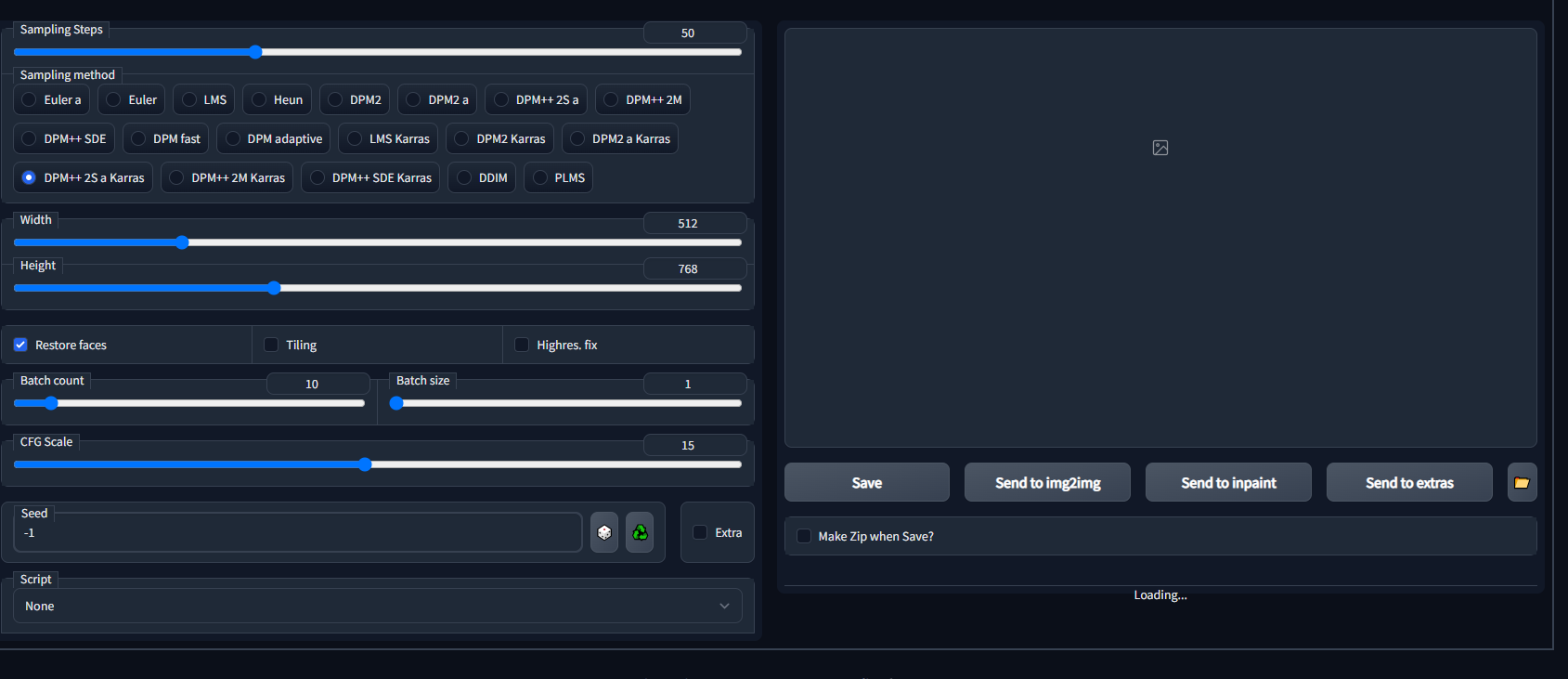This screenshot has width=1568, height=679.
Task: Click the image placeholder icon in preview
Action: click(x=1160, y=148)
